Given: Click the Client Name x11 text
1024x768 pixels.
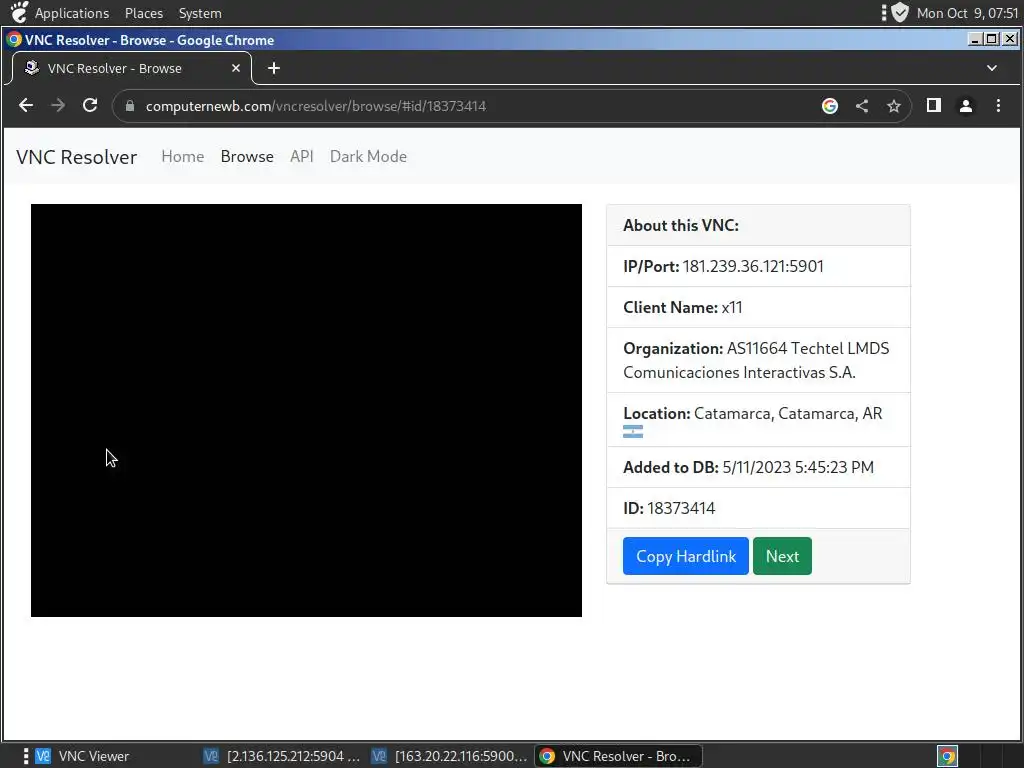Looking at the screenshot, I should [x=682, y=308].
